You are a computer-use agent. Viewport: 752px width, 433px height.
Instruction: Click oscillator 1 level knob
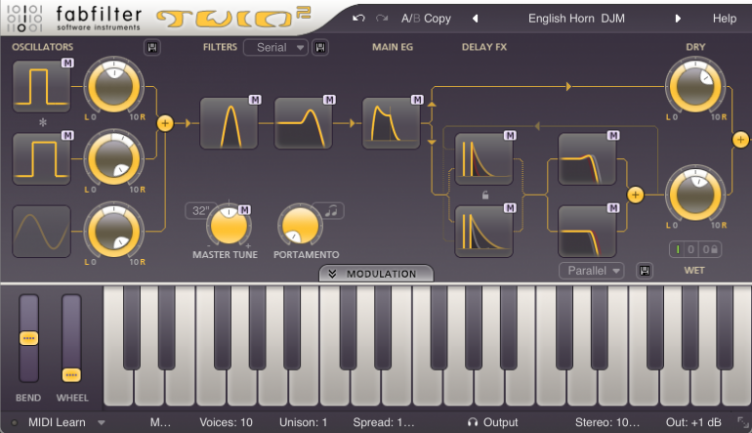[114, 86]
